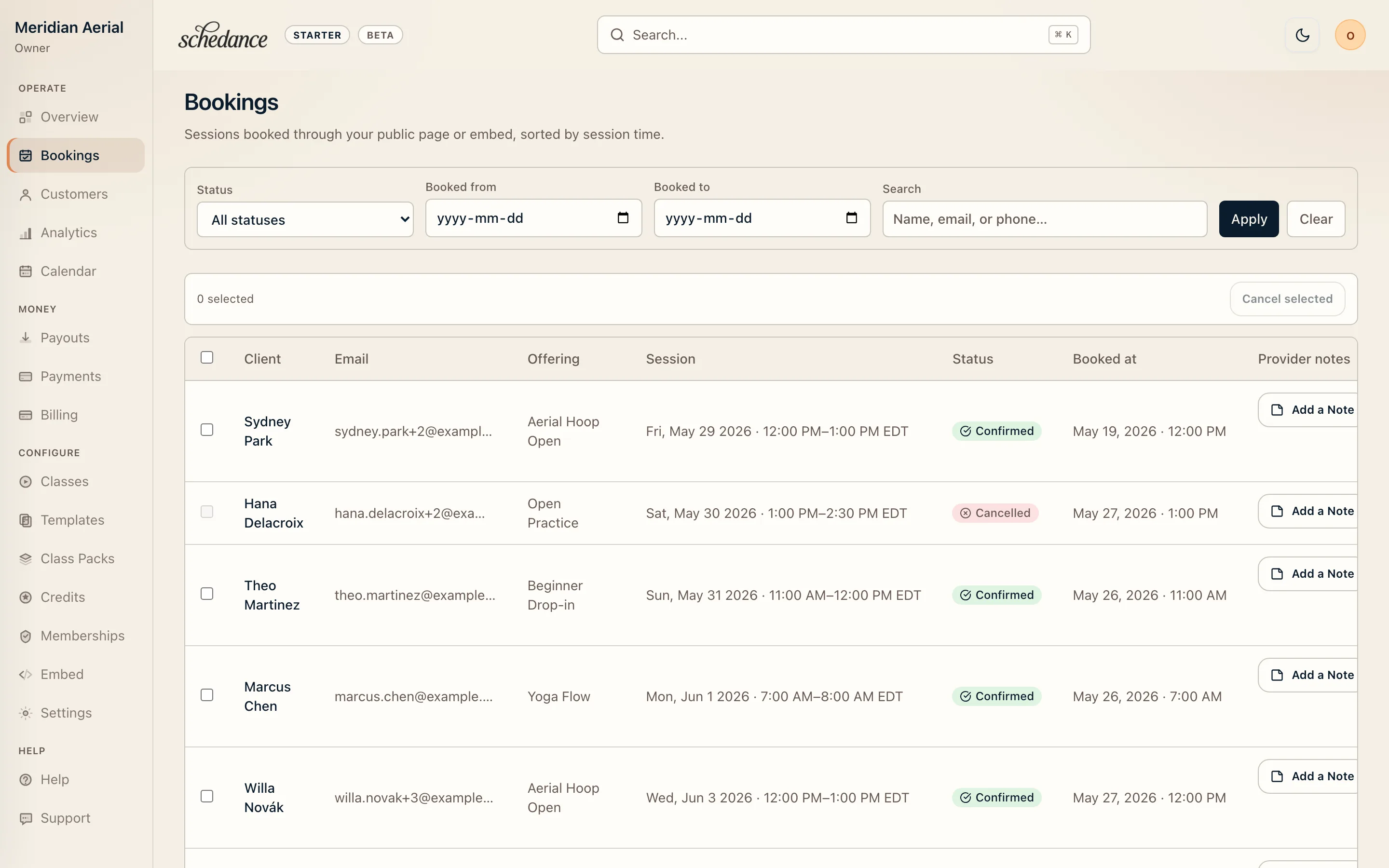The image size is (1389, 868).
Task: Click the ⌘ K shortcut hint
Action: (x=1063, y=35)
